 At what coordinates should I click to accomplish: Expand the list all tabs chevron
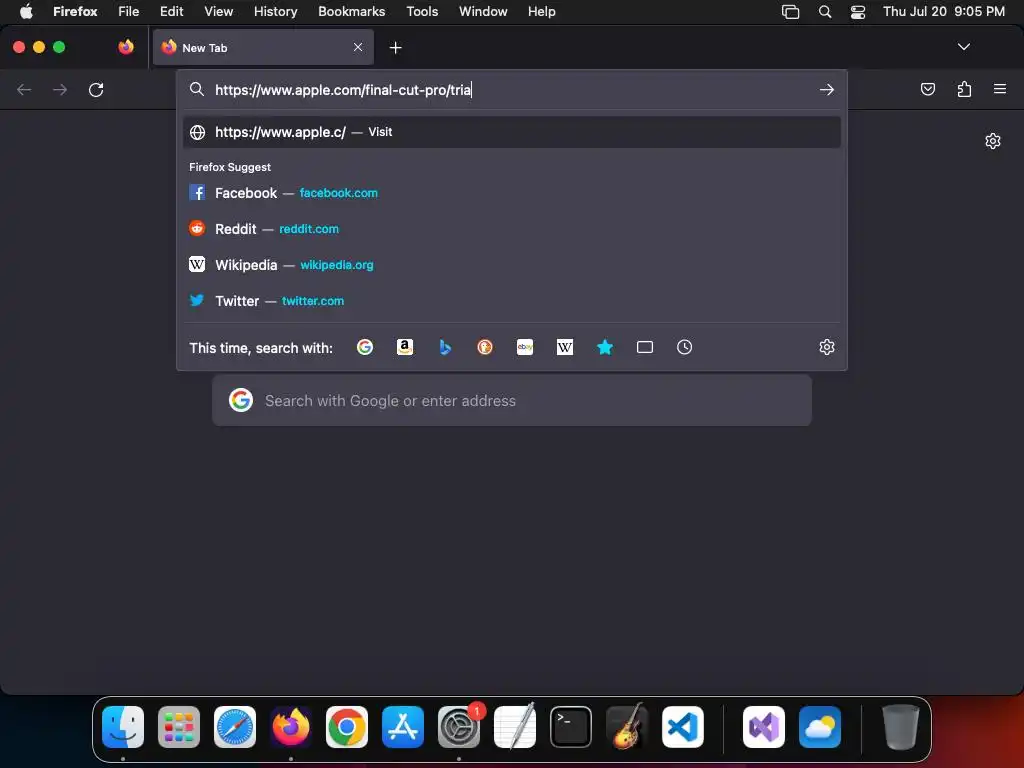point(963,47)
